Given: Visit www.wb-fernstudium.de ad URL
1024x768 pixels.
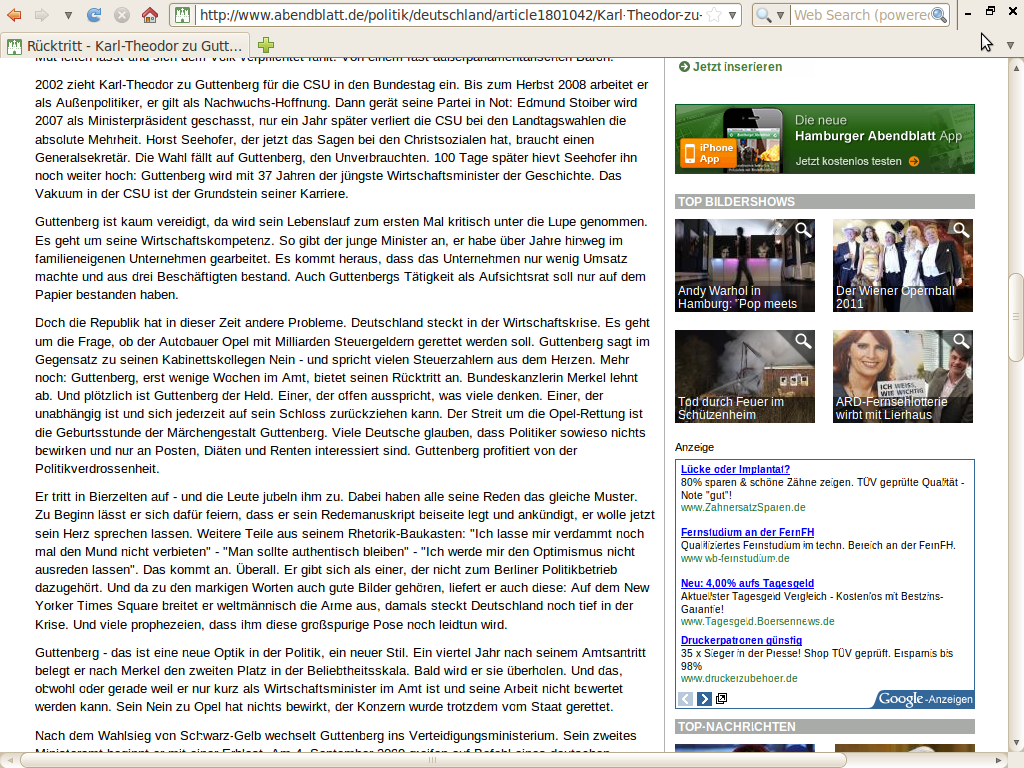Looking at the screenshot, I should click(735, 558).
